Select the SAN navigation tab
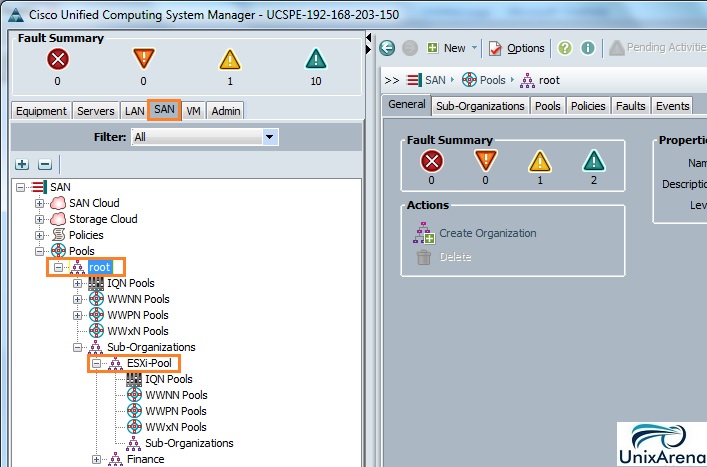This screenshot has width=707, height=467. [164, 110]
